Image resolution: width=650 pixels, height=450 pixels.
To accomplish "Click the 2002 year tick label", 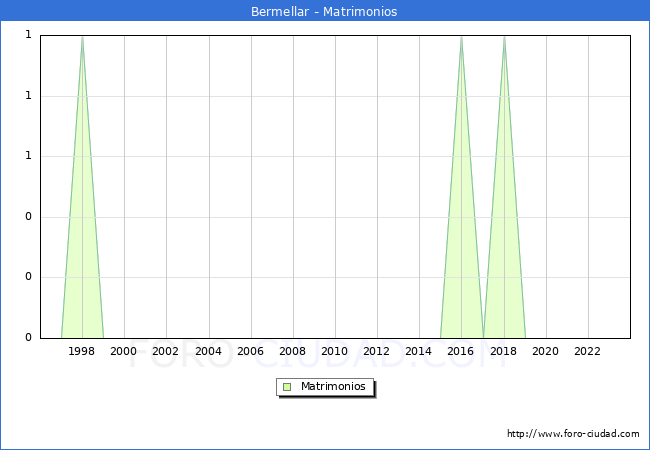I will click(166, 351).
